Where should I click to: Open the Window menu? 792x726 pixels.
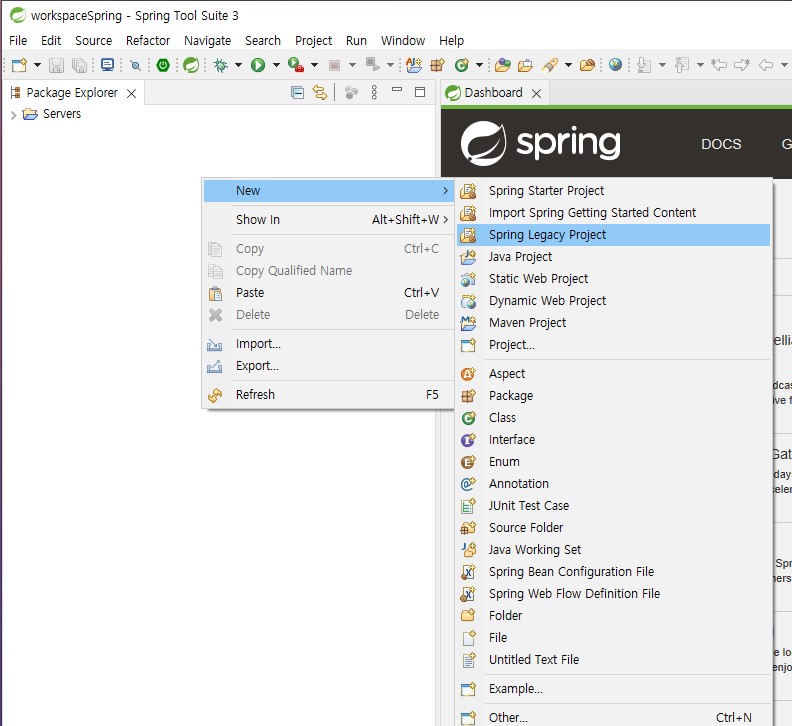pos(403,40)
